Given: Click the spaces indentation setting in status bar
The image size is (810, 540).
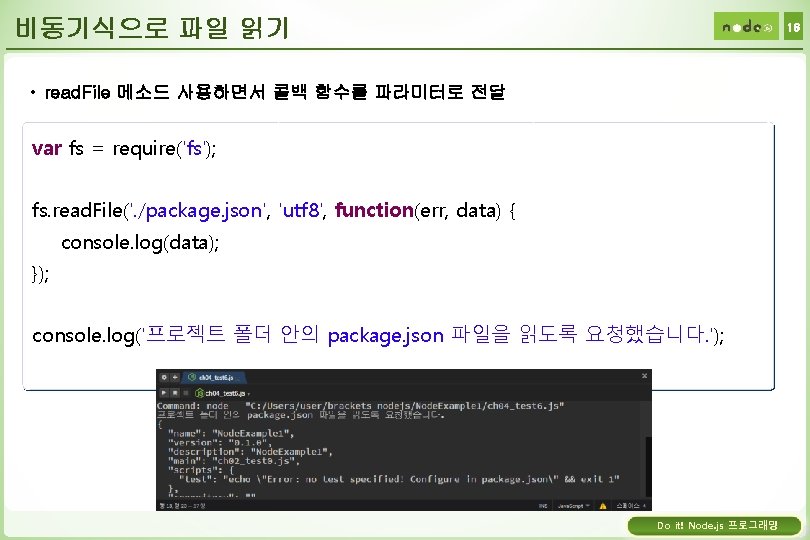Looking at the screenshot, I should point(630,505).
